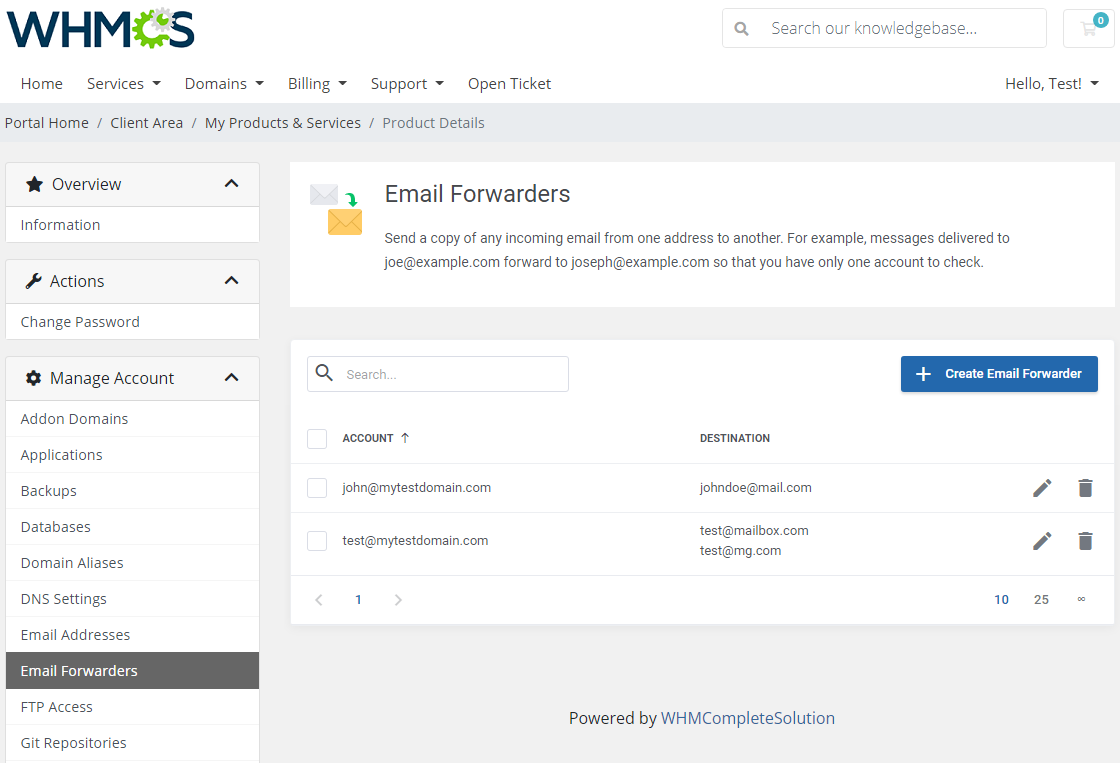Collapse the Manage Account panel chevron
1120x763 pixels.
pos(231,377)
